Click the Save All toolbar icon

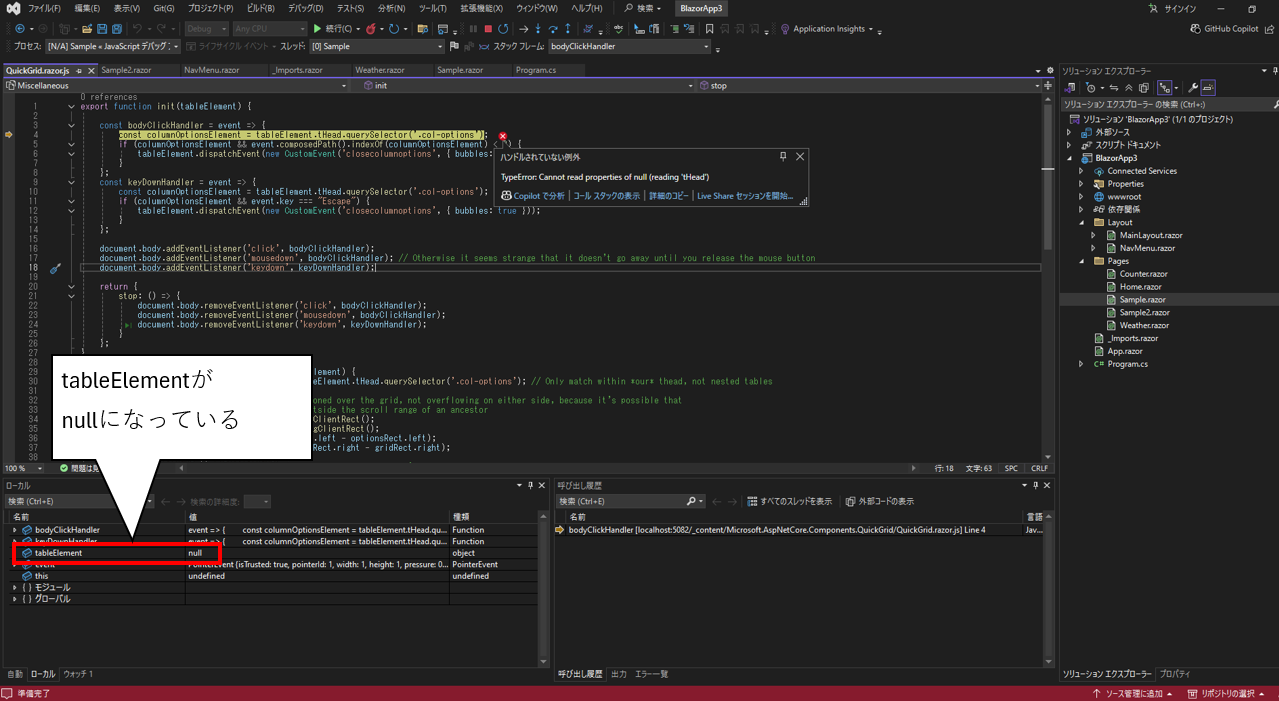118,29
